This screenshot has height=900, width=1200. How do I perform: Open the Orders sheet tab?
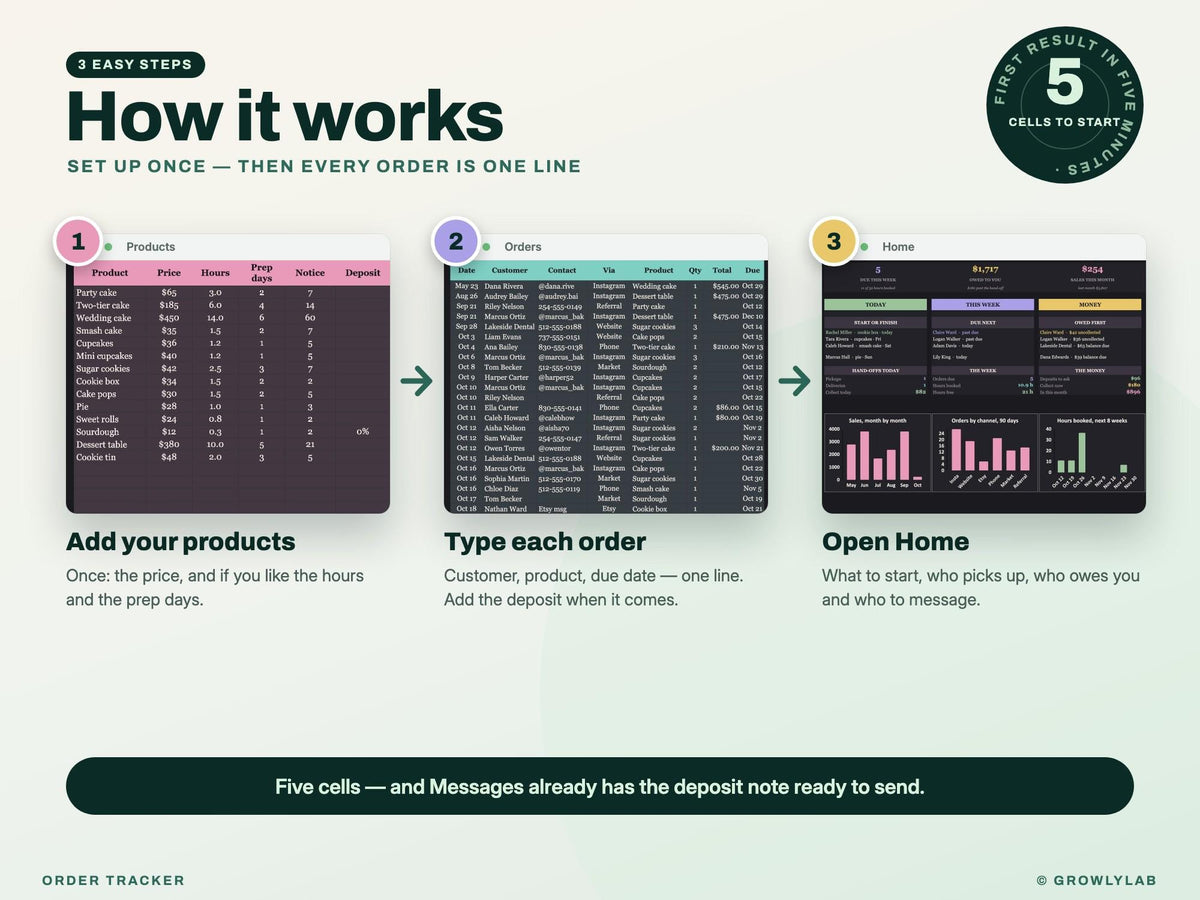(x=522, y=247)
